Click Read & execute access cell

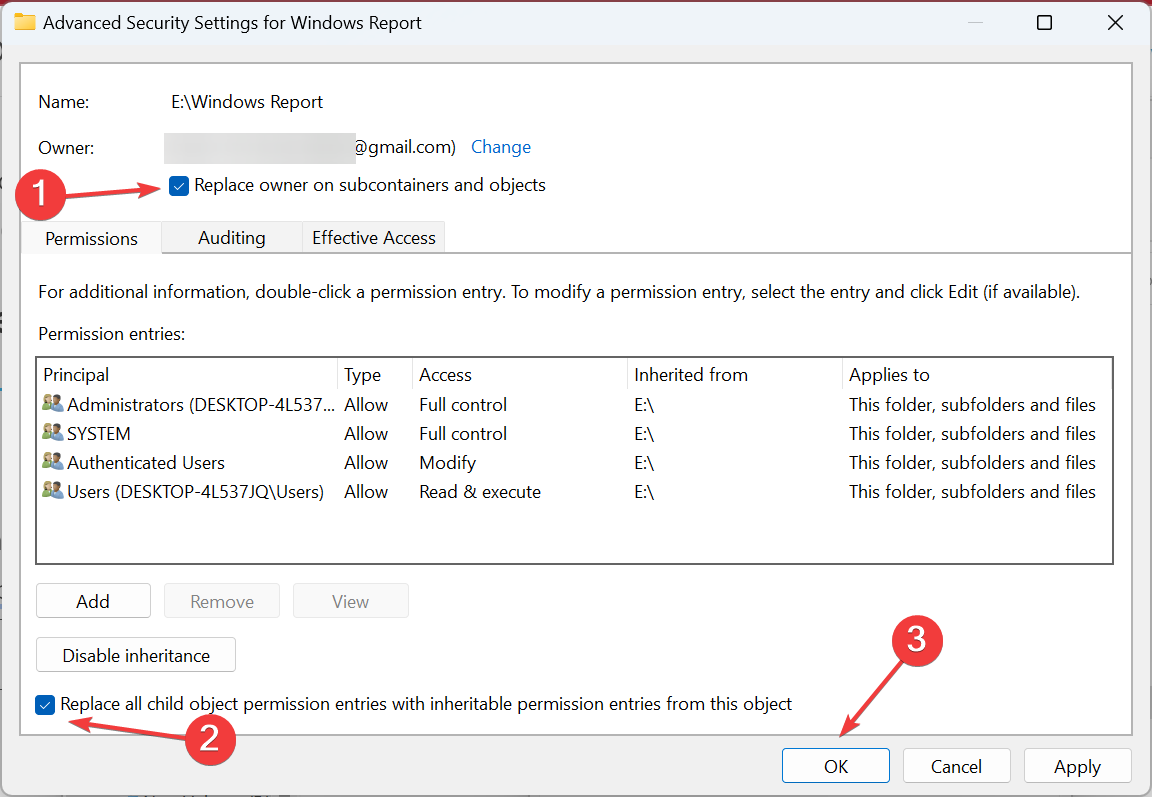[x=480, y=491]
